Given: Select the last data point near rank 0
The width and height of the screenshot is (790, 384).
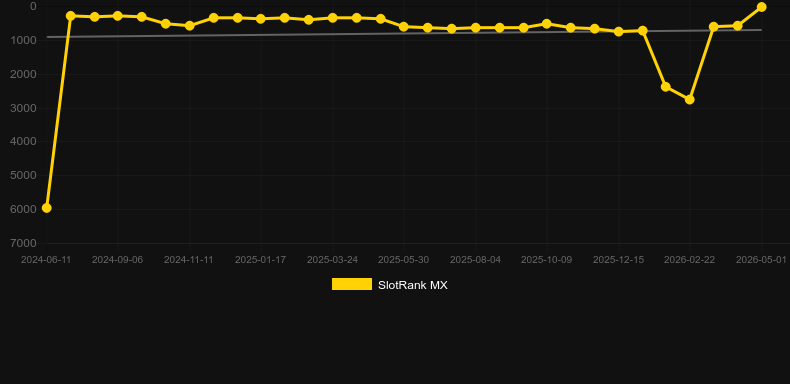Looking at the screenshot, I should (761, 7).
